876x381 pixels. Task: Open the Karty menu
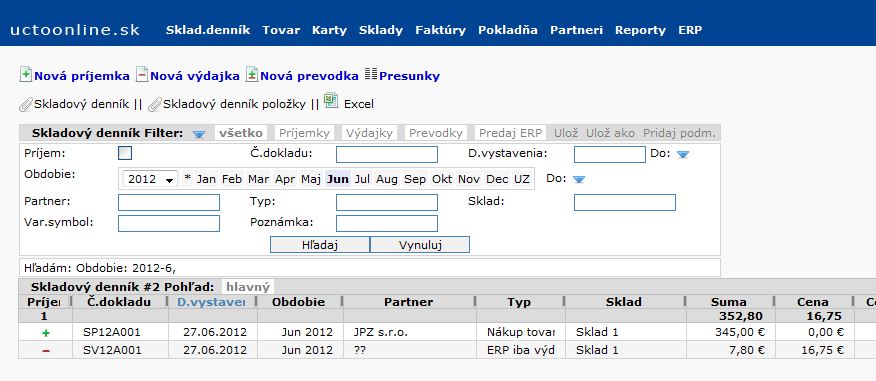(x=330, y=30)
